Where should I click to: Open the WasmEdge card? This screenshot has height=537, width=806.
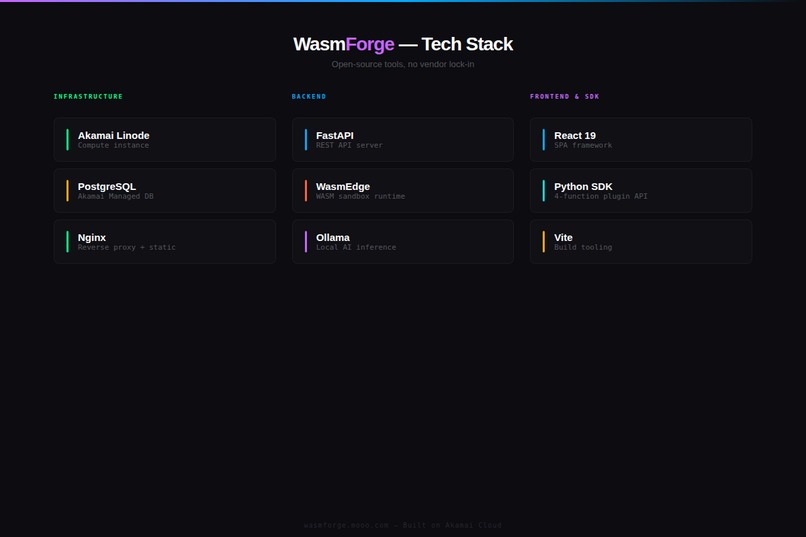pyautogui.click(x=402, y=191)
